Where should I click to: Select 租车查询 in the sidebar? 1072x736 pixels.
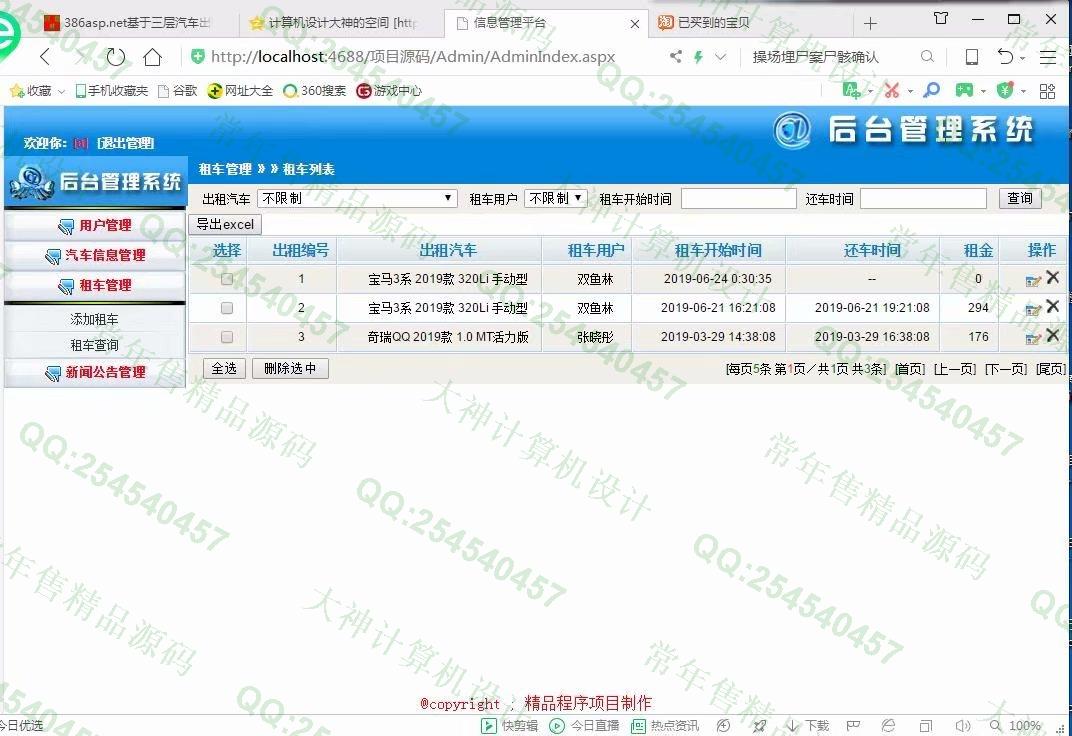click(94, 345)
